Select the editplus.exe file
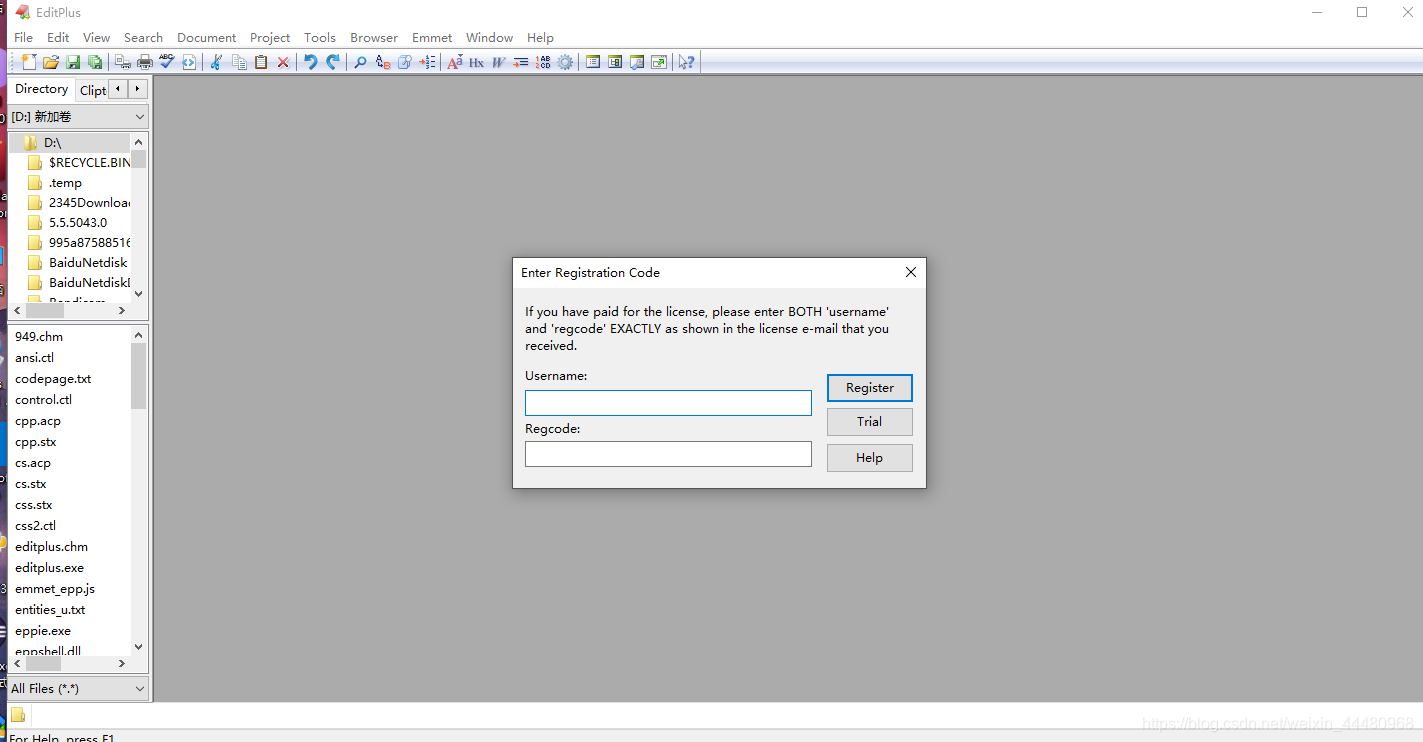Viewport: 1423px width, 742px height. click(49, 568)
